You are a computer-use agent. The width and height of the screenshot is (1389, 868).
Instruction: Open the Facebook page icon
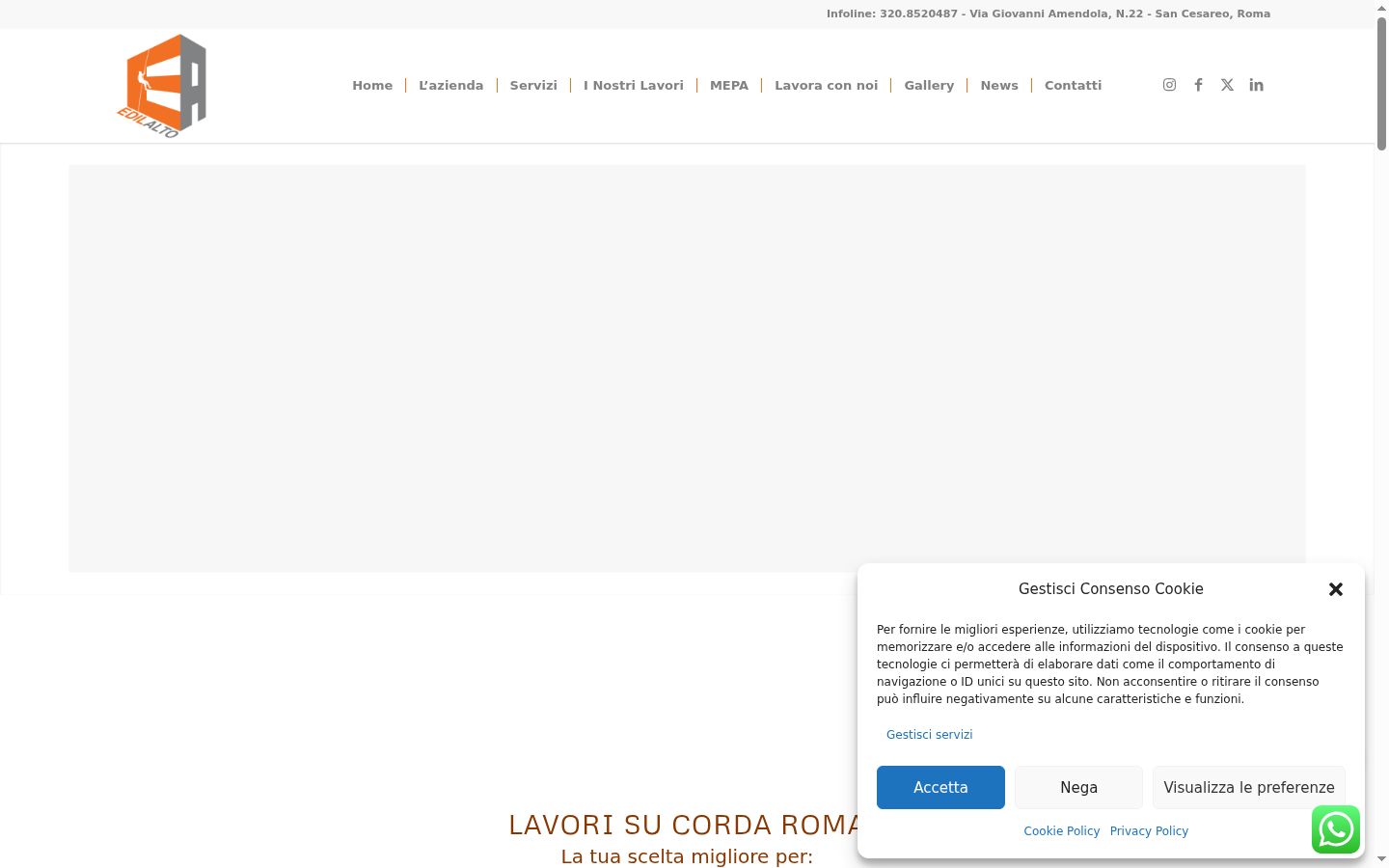tap(1198, 85)
